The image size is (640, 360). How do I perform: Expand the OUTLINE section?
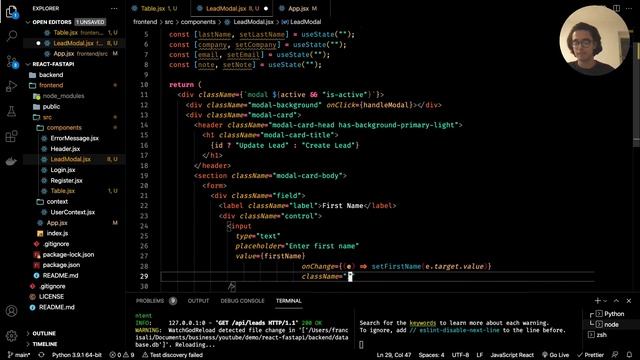click(44, 333)
